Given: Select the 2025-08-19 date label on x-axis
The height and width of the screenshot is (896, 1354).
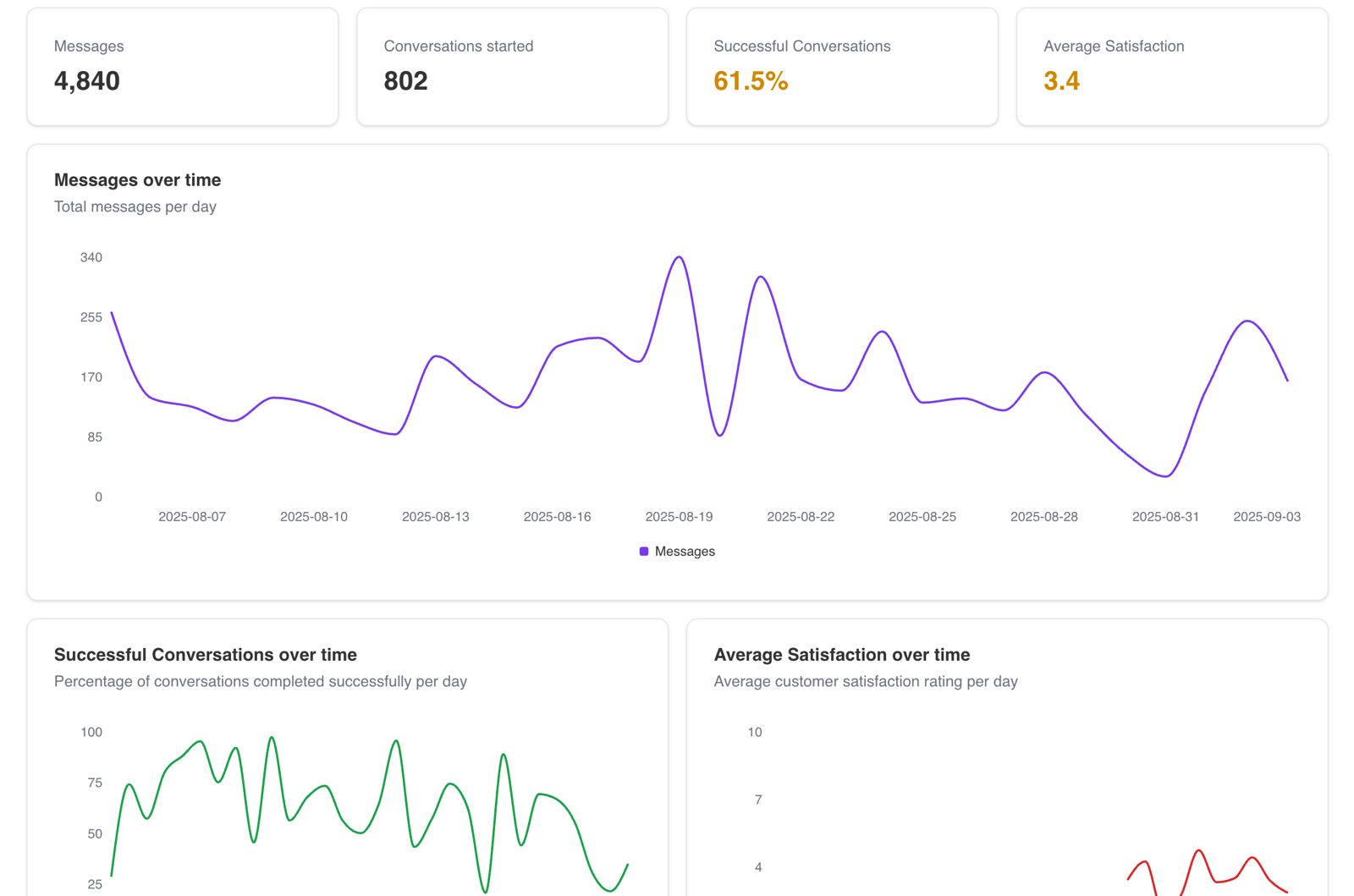Looking at the screenshot, I should pyautogui.click(x=679, y=517).
